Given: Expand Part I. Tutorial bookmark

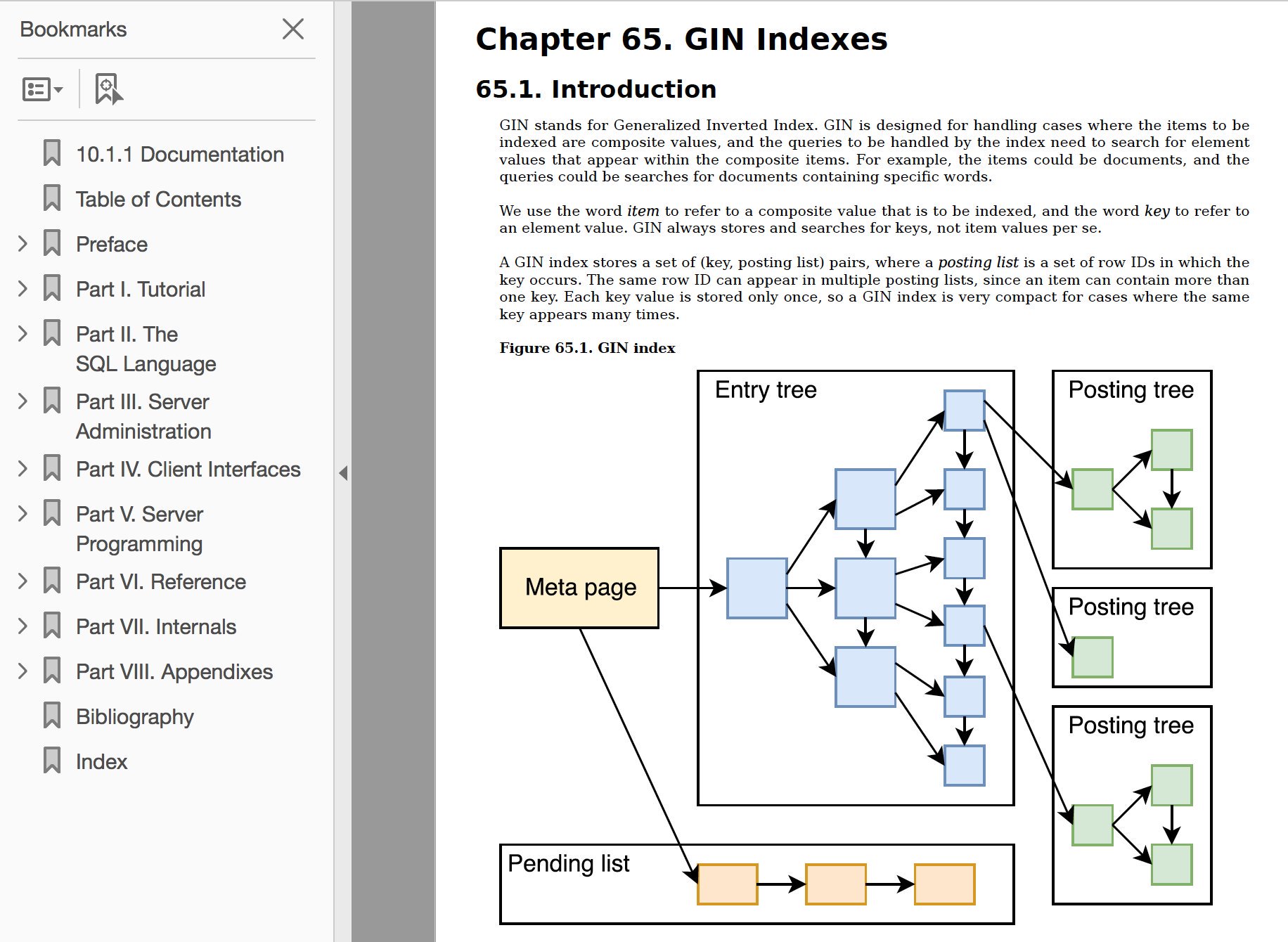Looking at the screenshot, I should [22, 289].
